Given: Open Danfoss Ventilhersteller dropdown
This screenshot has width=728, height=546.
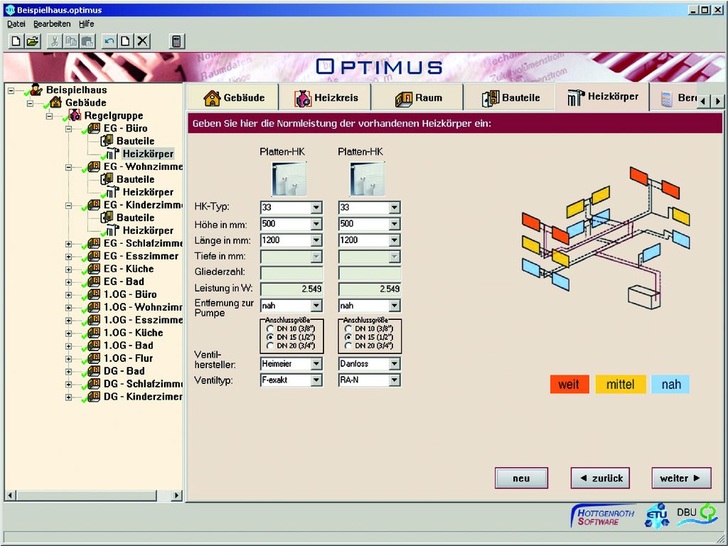Looking at the screenshot, I should click(394, 364).
